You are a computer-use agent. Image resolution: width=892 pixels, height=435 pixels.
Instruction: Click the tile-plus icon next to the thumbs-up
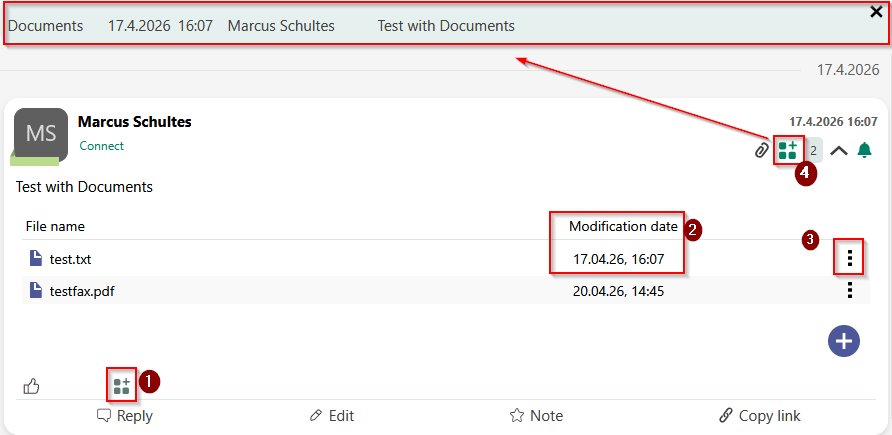pos(121,385)
